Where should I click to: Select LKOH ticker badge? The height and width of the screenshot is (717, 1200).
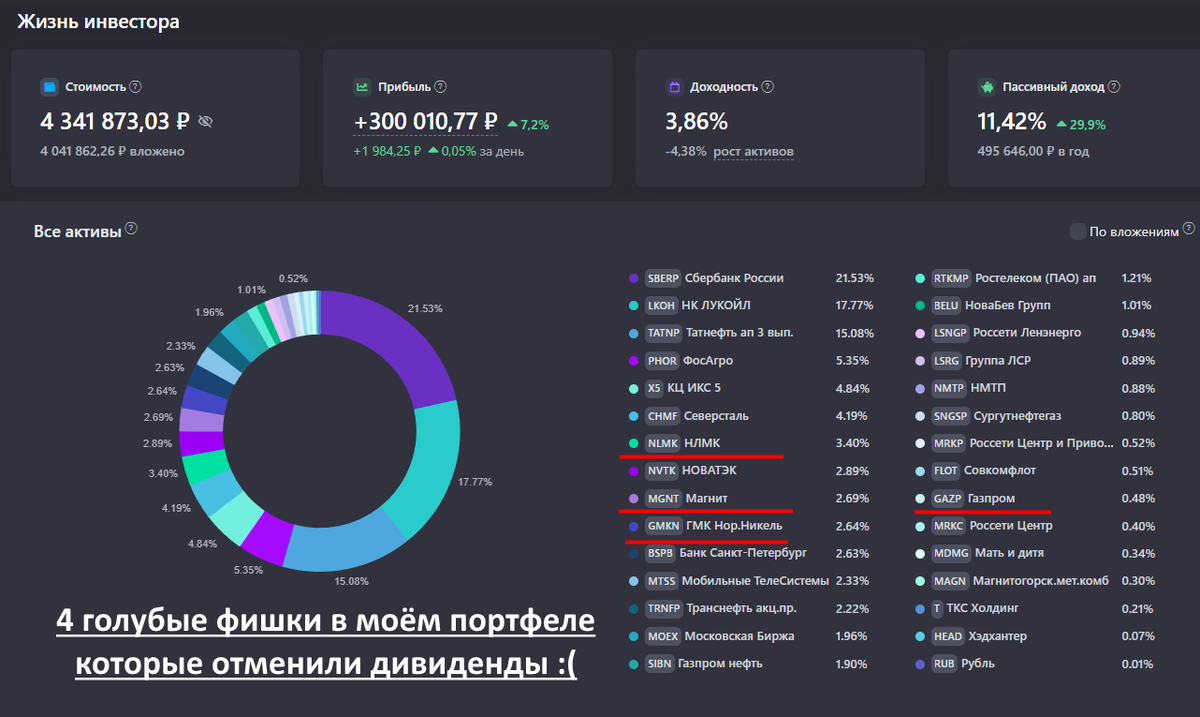tap(662, 305)
